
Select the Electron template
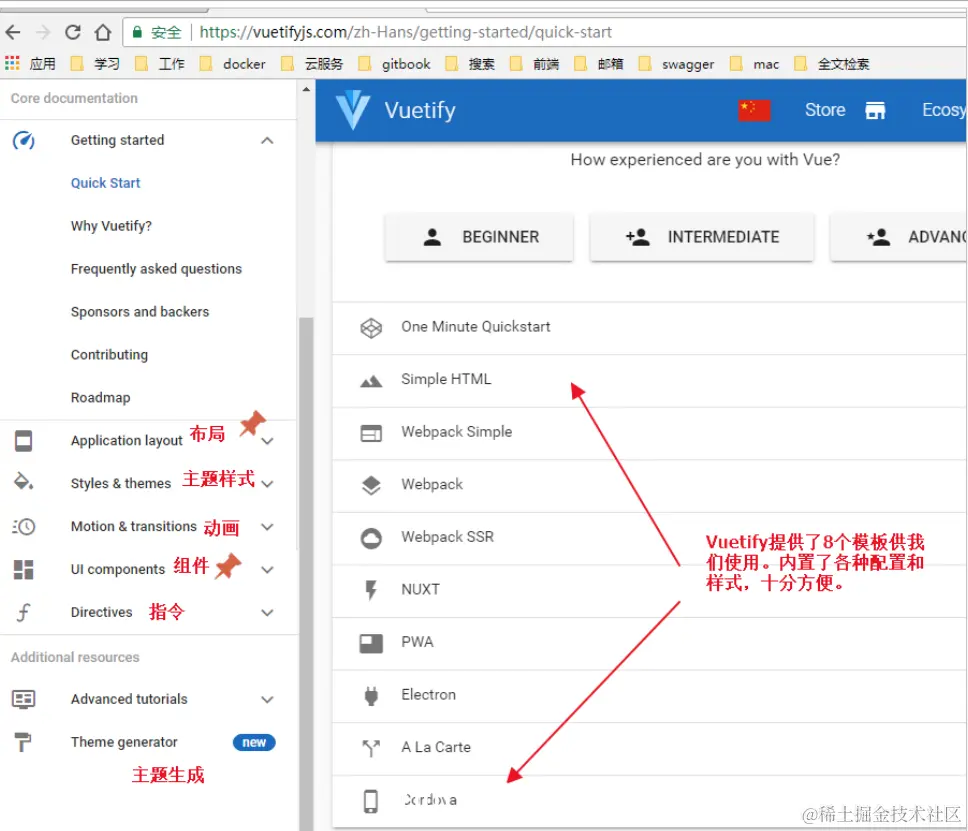click(x=649, y=695)
